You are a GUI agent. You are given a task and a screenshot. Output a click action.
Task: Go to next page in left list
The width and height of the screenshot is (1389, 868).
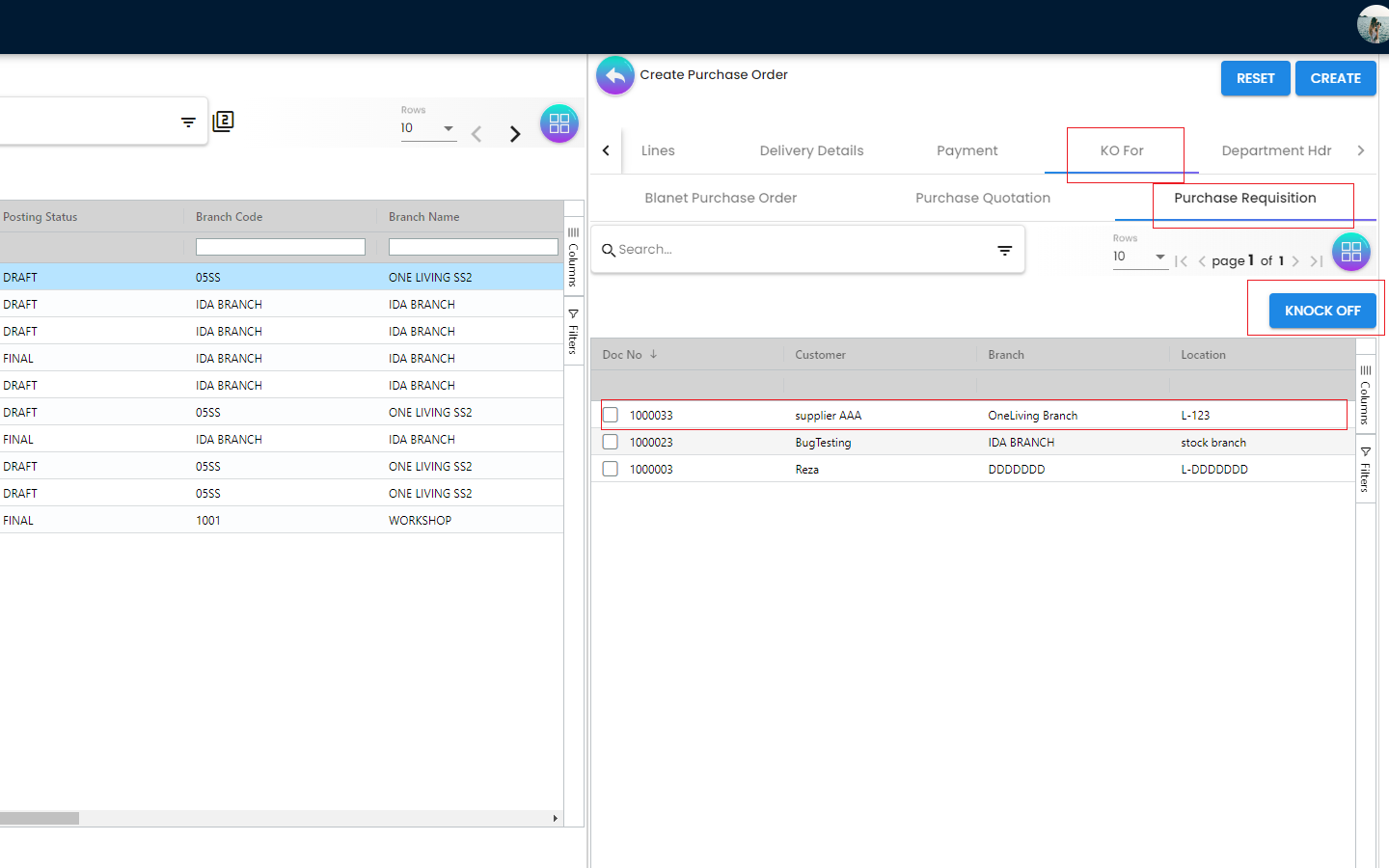click(515, 134)
